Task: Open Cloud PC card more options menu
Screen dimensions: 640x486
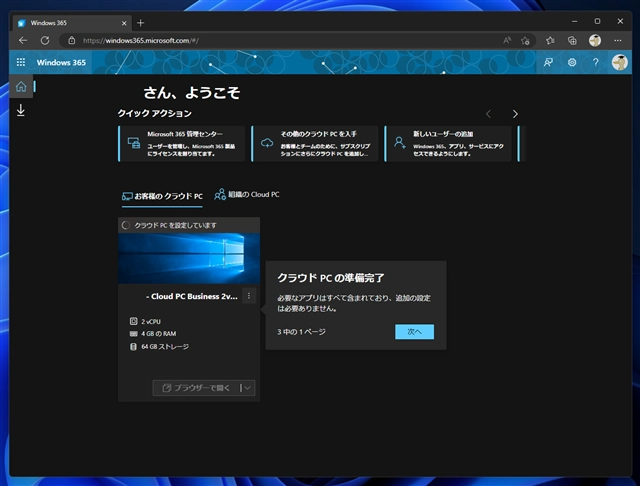Action: (249, 296)
